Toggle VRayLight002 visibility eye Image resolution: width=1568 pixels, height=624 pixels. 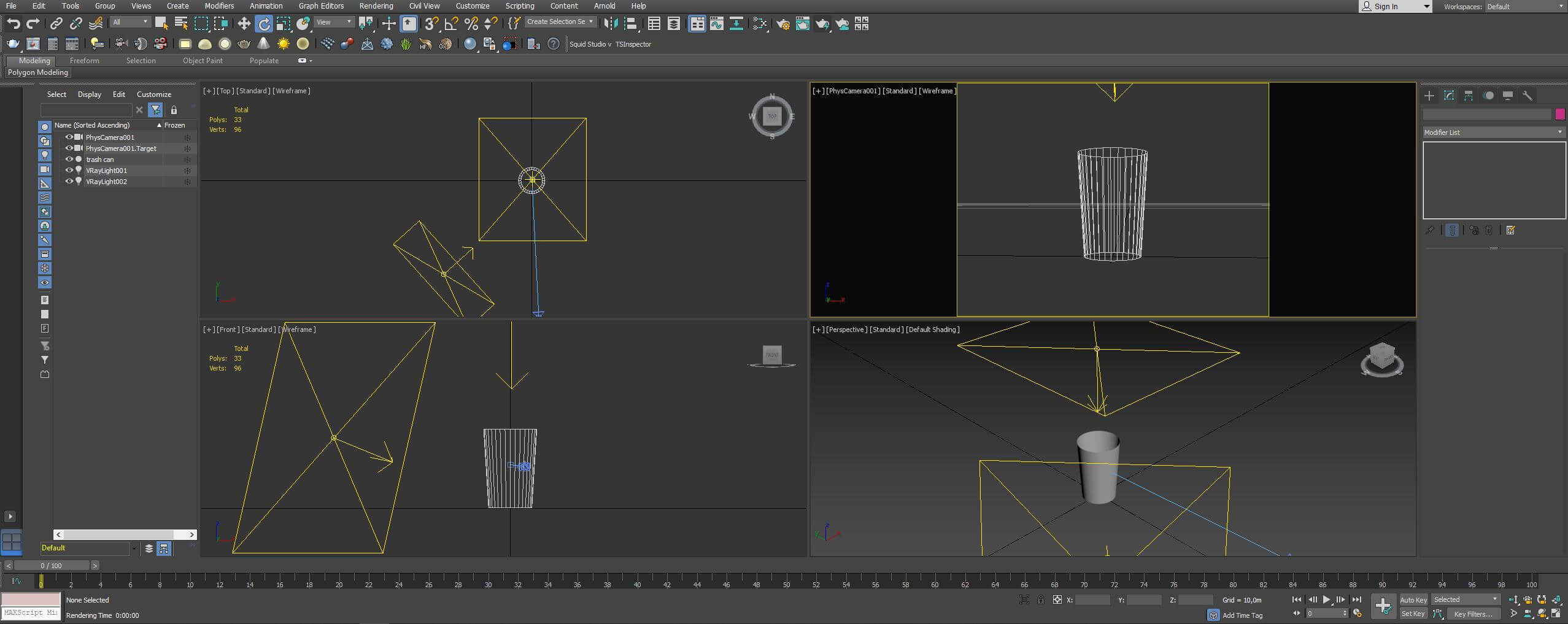tap(69, 182)
